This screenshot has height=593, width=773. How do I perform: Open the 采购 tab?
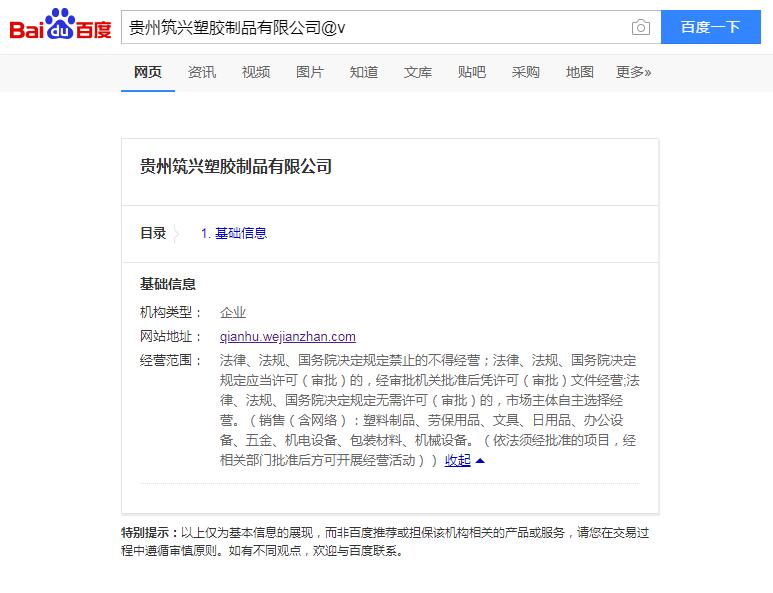click(x=526, y=72)
